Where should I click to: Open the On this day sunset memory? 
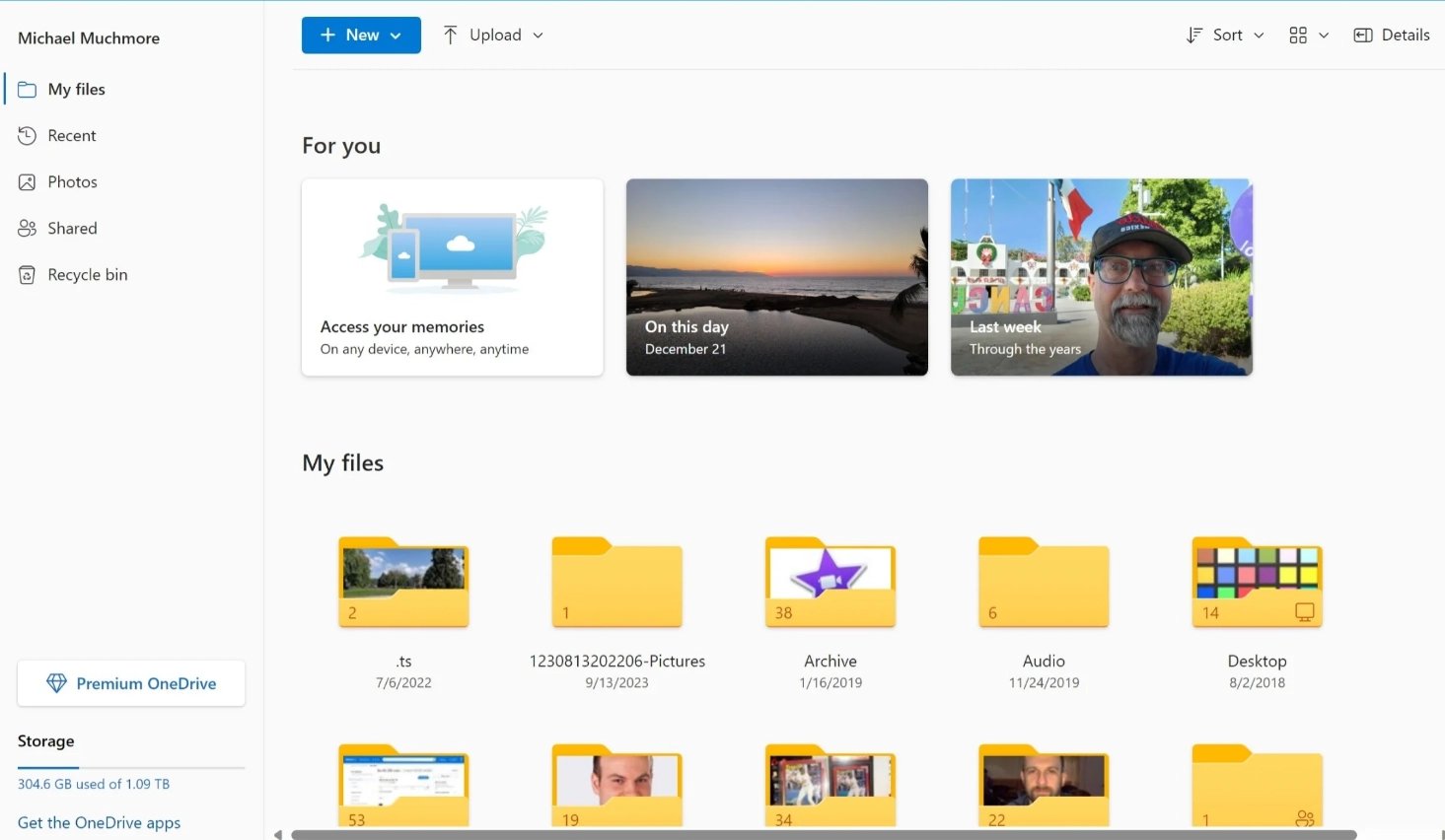[777, 277]
